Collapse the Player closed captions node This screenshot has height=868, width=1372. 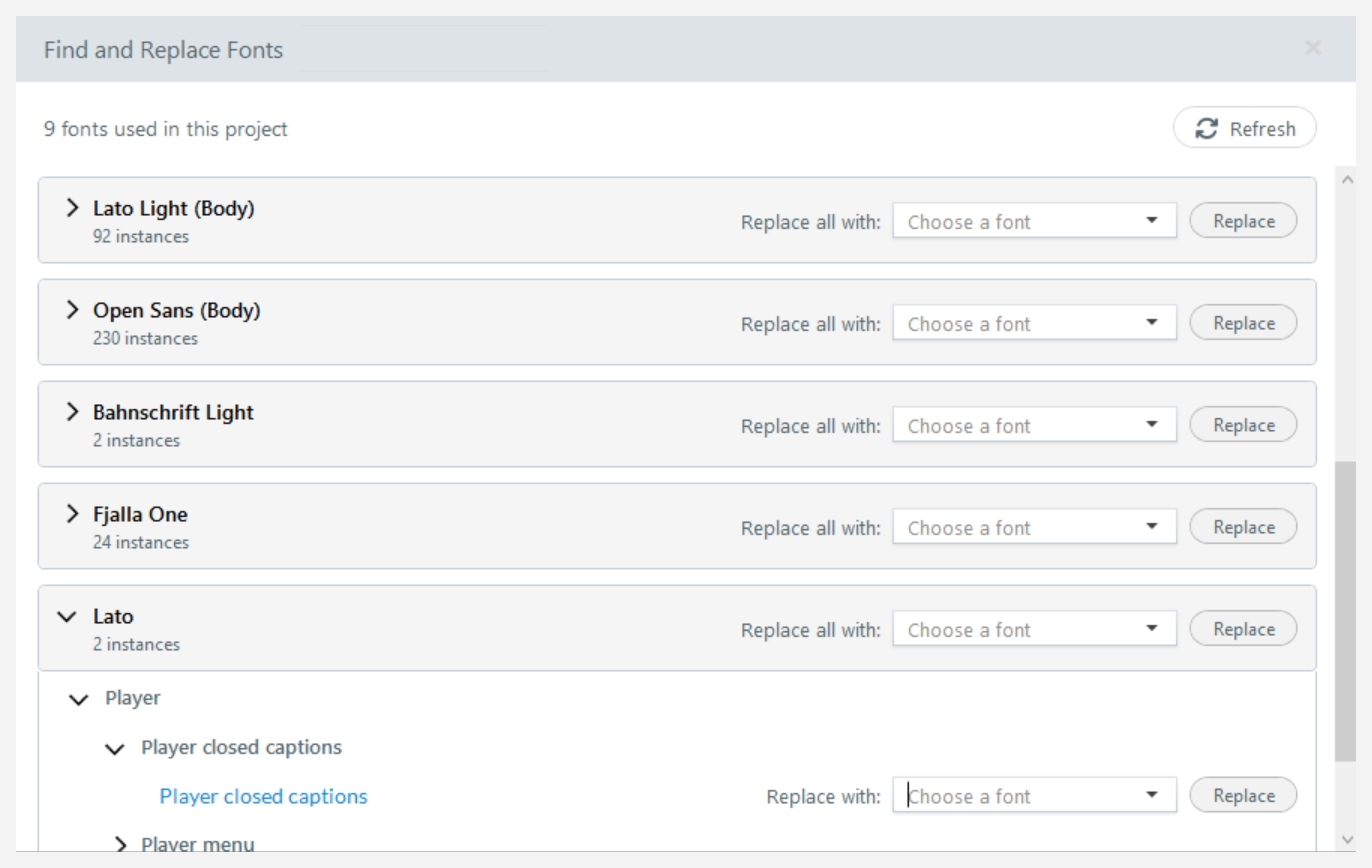pos(115,748)
